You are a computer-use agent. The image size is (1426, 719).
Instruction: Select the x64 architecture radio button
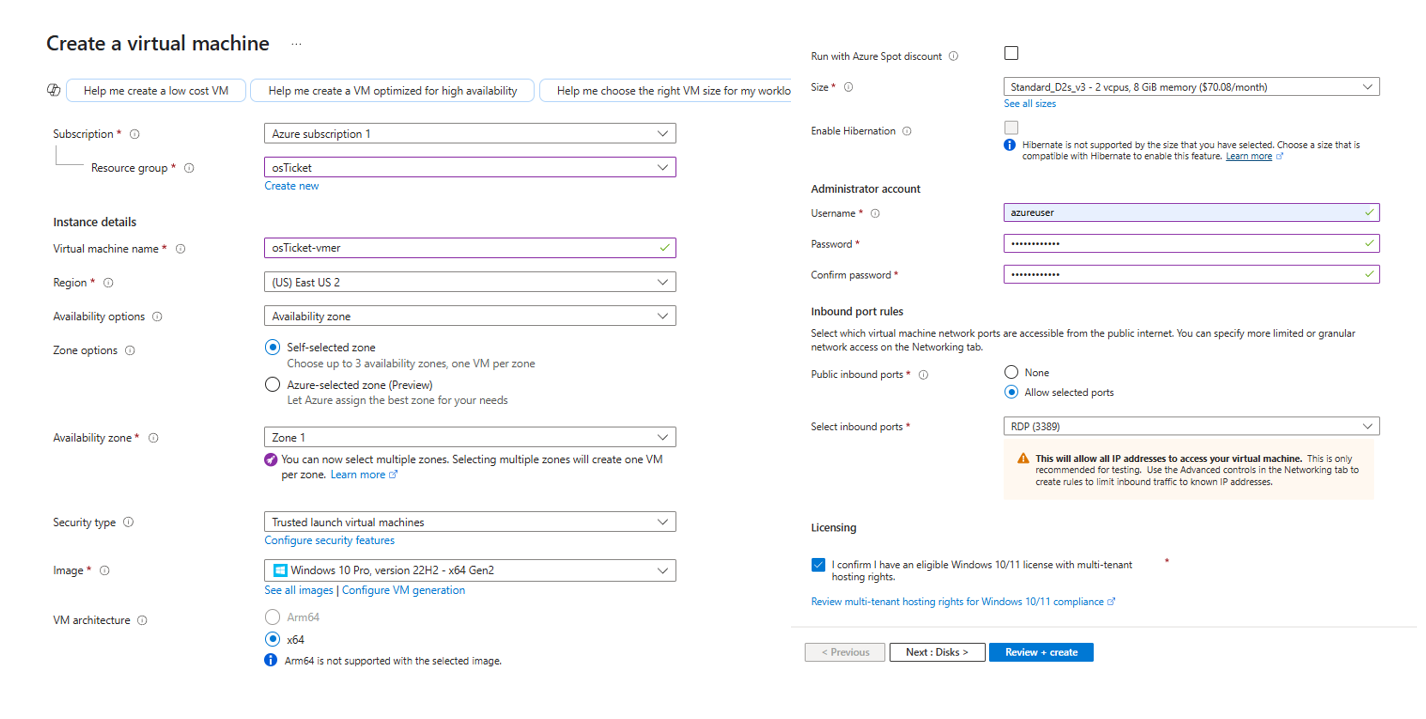tap(272, 640)
